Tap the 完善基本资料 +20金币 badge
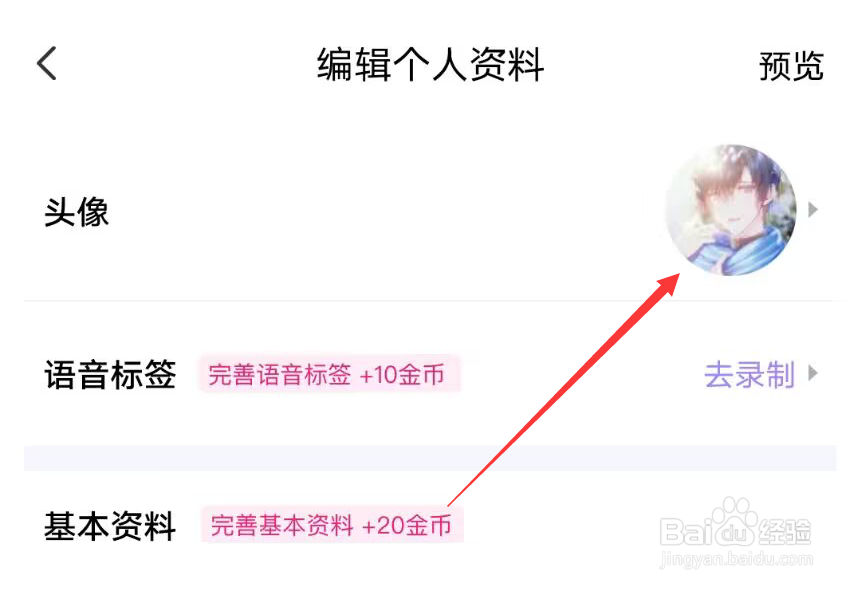 (332, 525)
